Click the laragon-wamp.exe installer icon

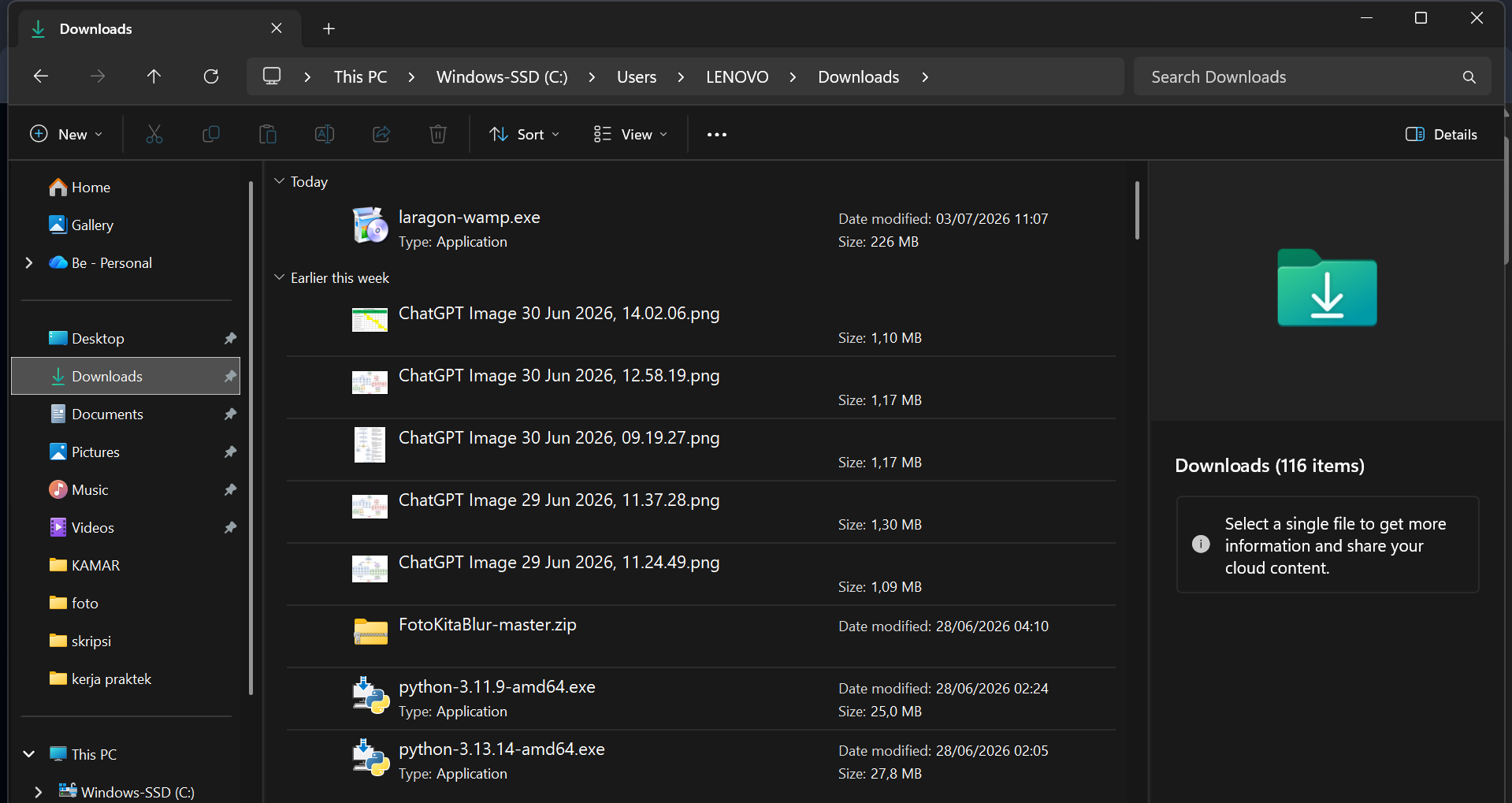[370, 225]
